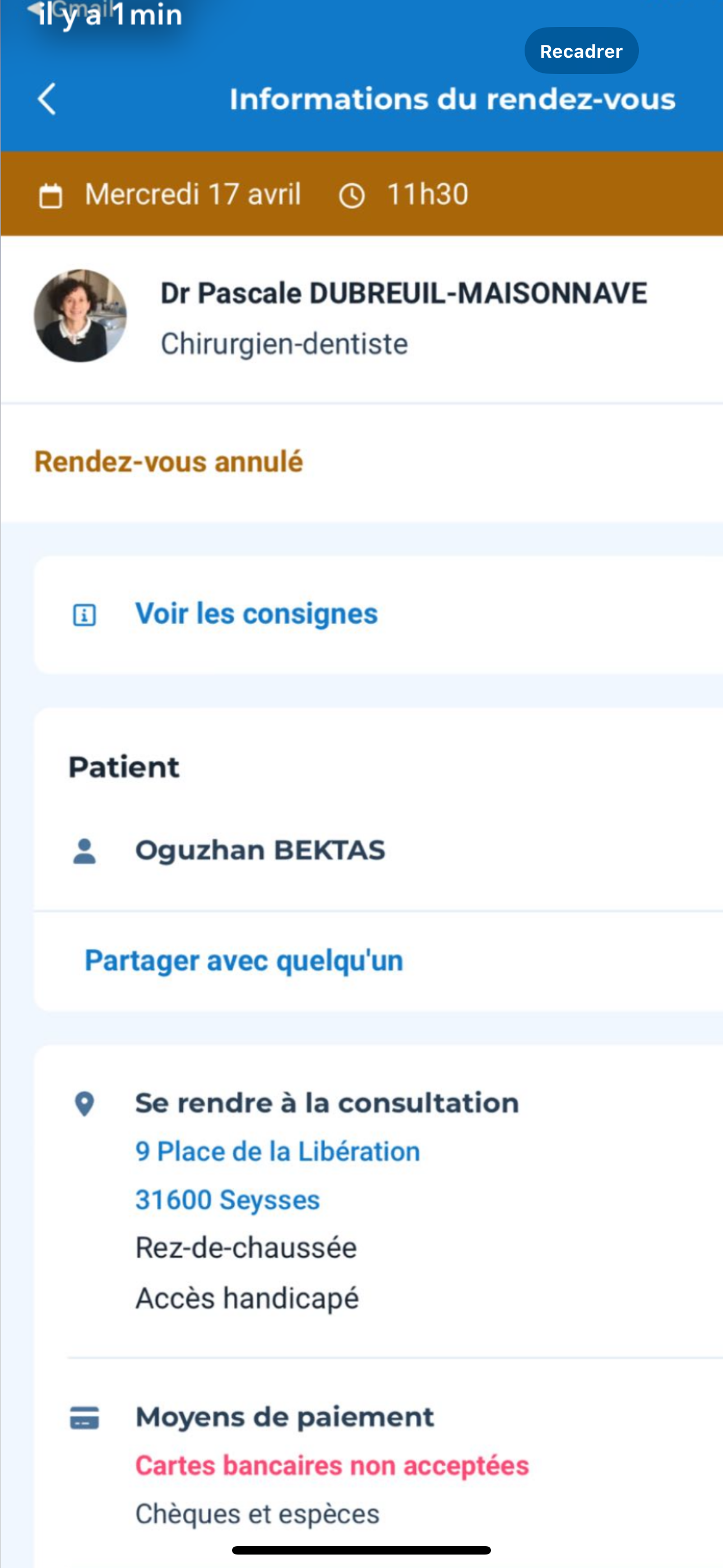Tap the Informations du rendez-vous title
This screenshot has height=1568, width=723.
click(452, 99)
